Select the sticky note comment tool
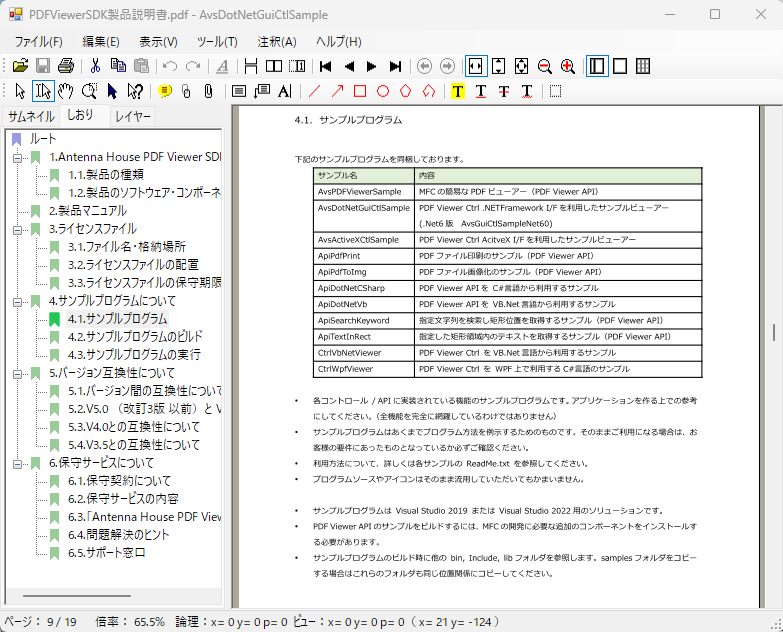The height and width of the screenshot is (632, 783). (x=164, y=91)
